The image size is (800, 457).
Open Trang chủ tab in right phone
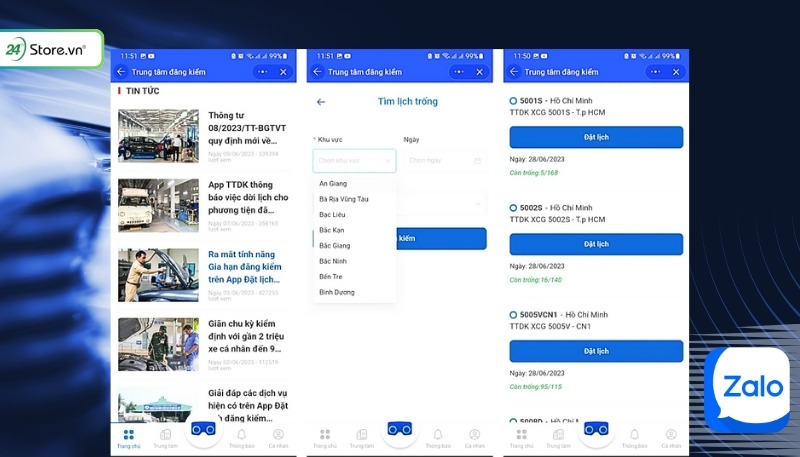[521, 439]
